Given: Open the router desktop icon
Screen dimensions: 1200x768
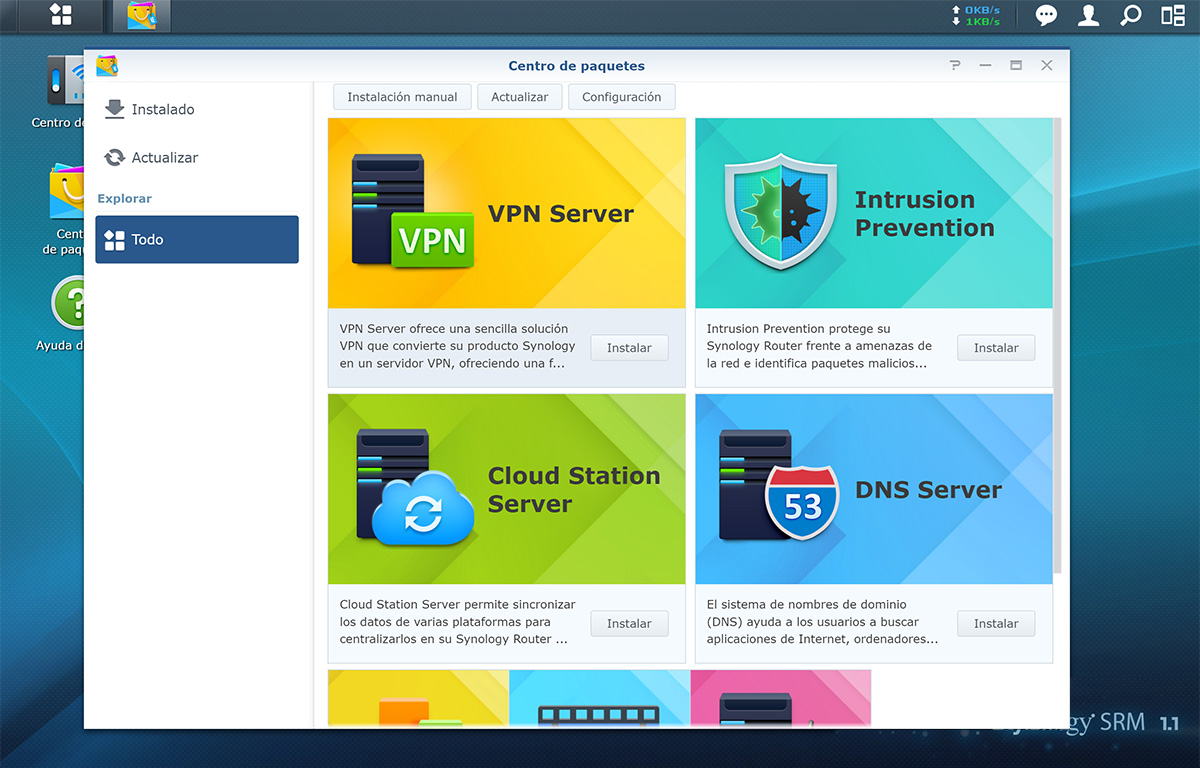Looking at the screenshot, I should (x=65, y=80).
